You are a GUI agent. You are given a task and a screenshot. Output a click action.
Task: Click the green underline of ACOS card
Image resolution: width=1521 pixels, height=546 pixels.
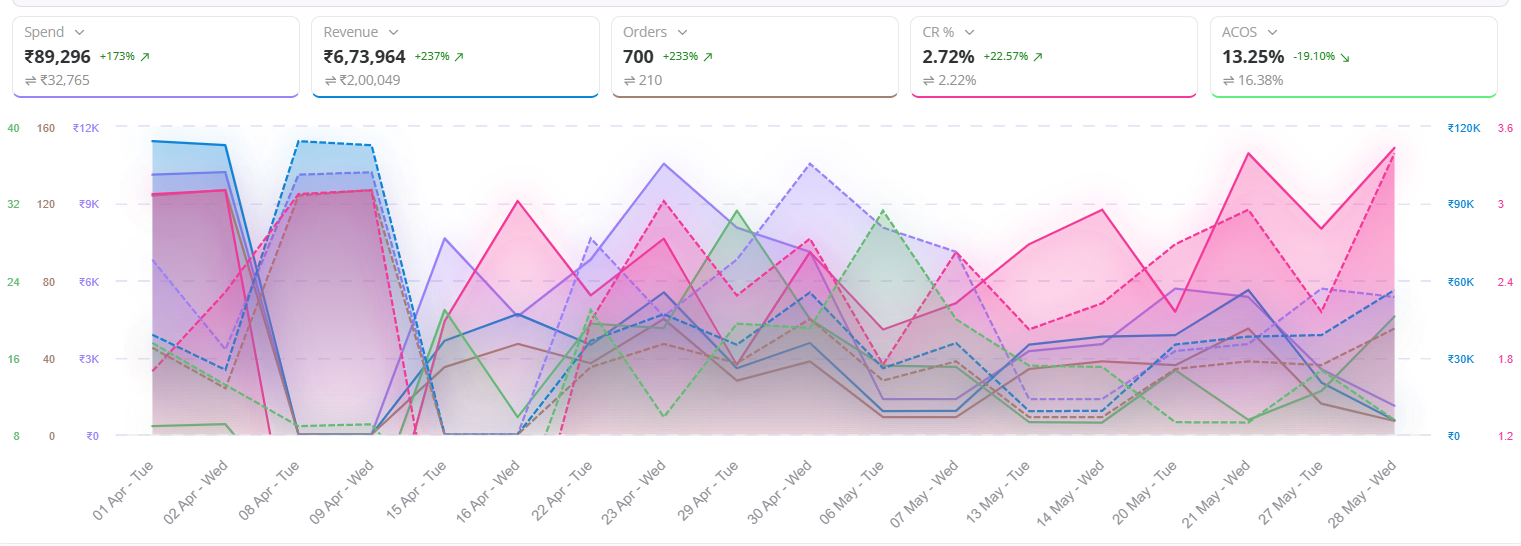1353,96
